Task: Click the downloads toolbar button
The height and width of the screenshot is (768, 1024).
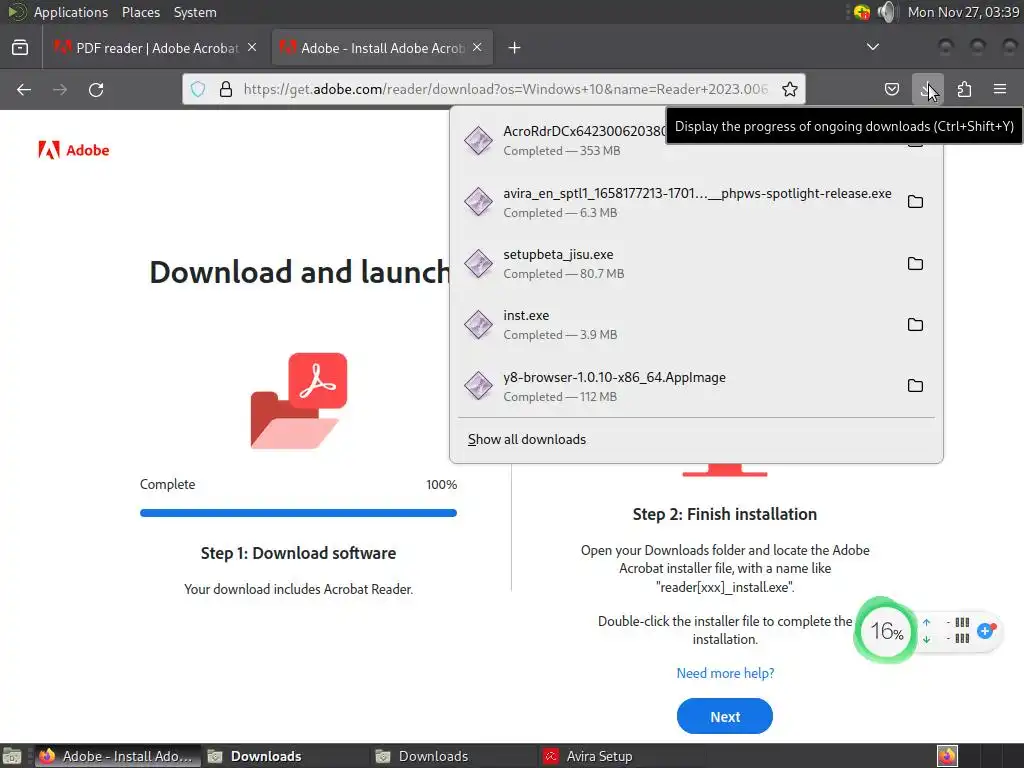Action: [x=927, y=89]
